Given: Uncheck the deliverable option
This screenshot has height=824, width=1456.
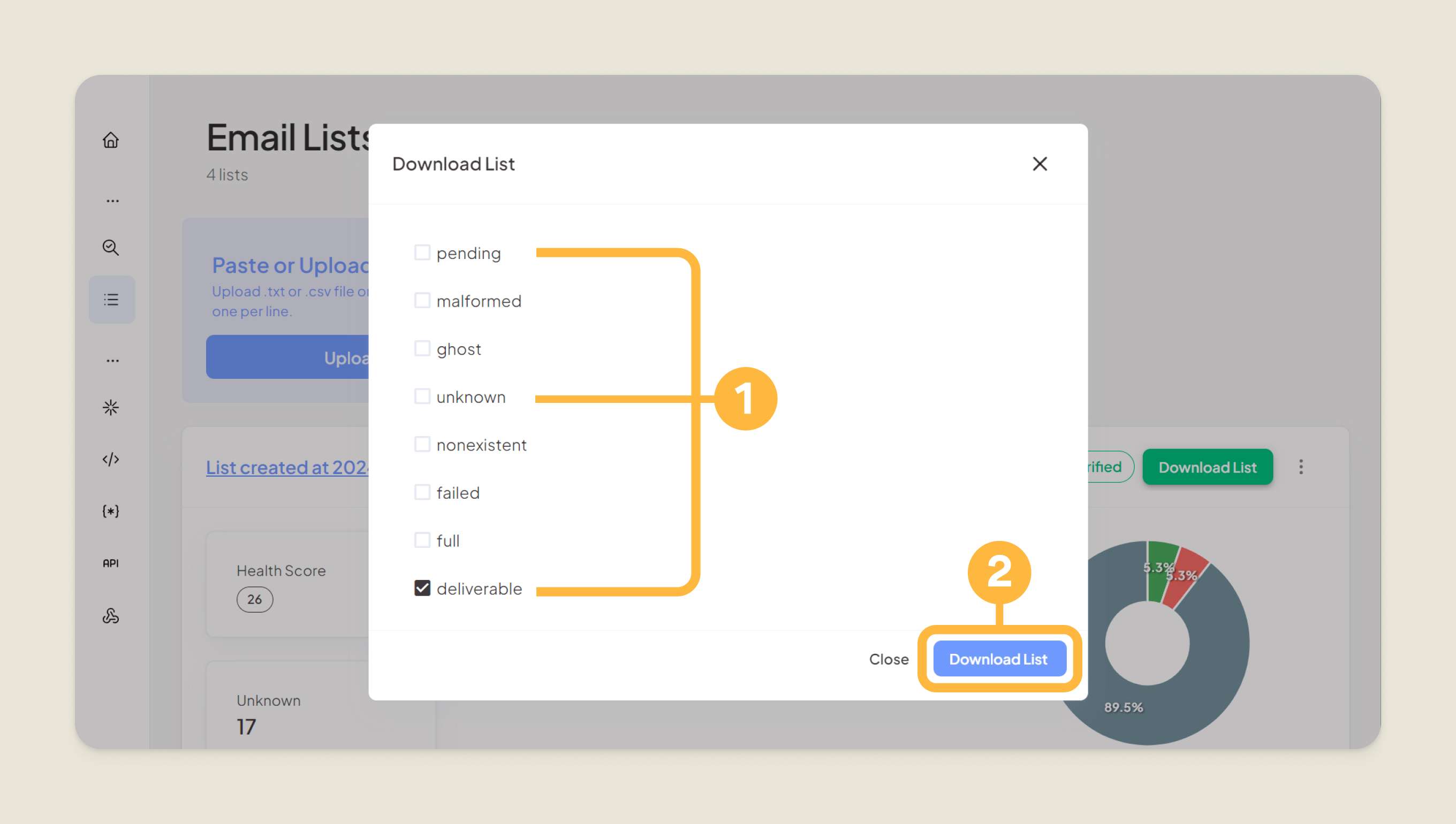Looking at the screenshot, I should tap(422, 588).
